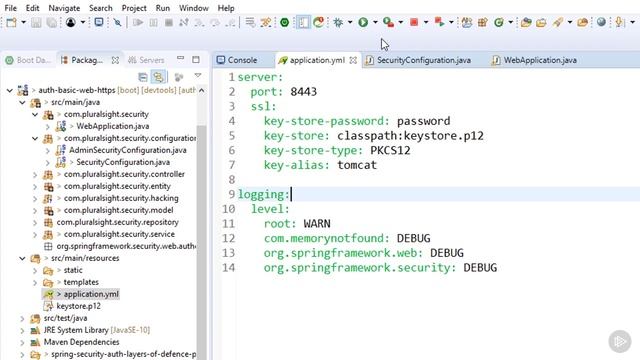Switch to Servers view tab
Viewport: 640px width, 360px height.
[146, 60]
